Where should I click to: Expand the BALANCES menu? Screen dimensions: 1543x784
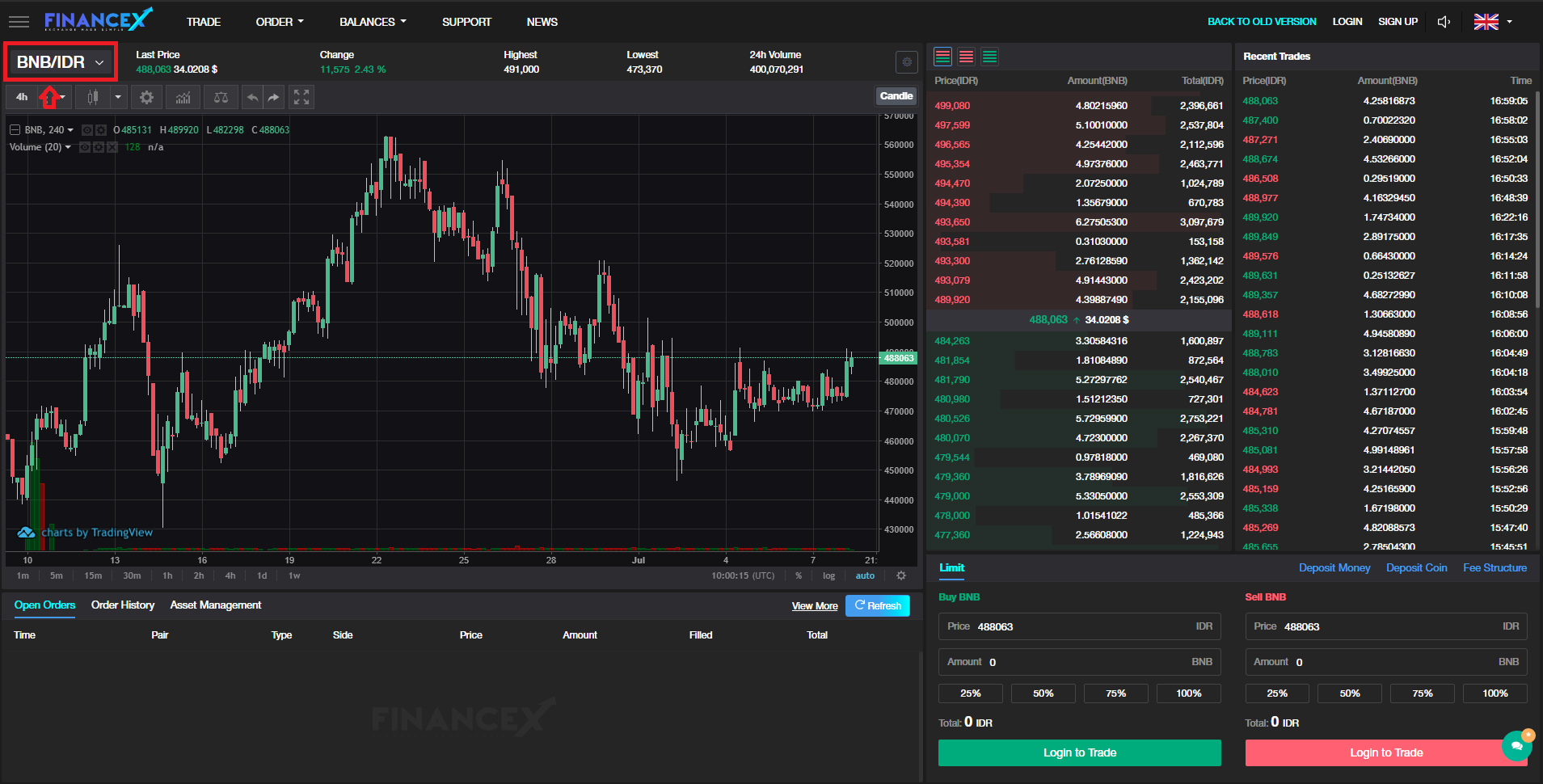[x=373, y=22]
